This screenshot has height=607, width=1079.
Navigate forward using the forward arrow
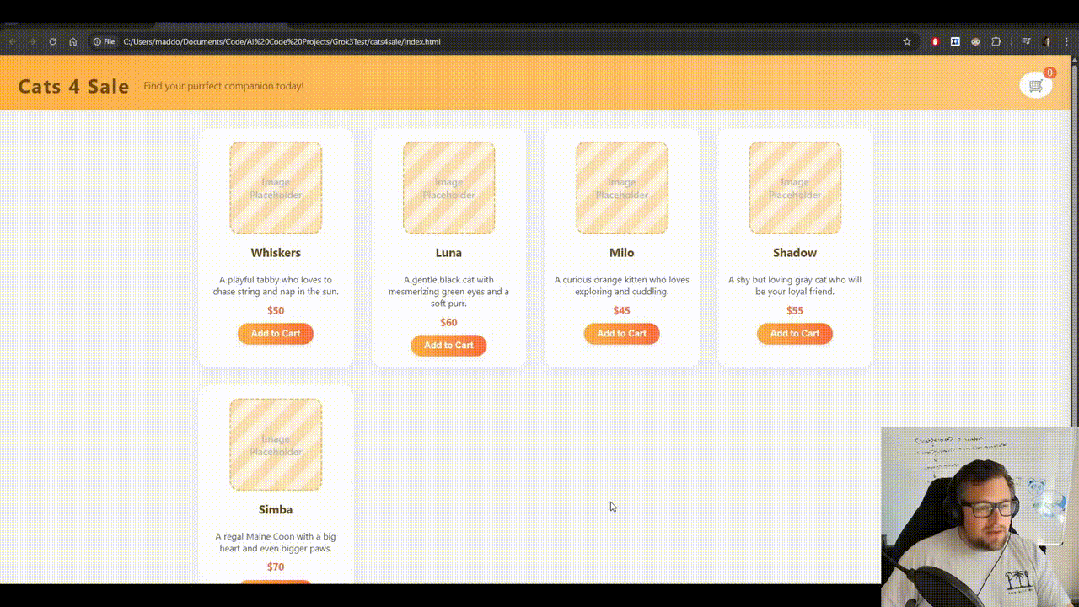[x=32, y=42]
